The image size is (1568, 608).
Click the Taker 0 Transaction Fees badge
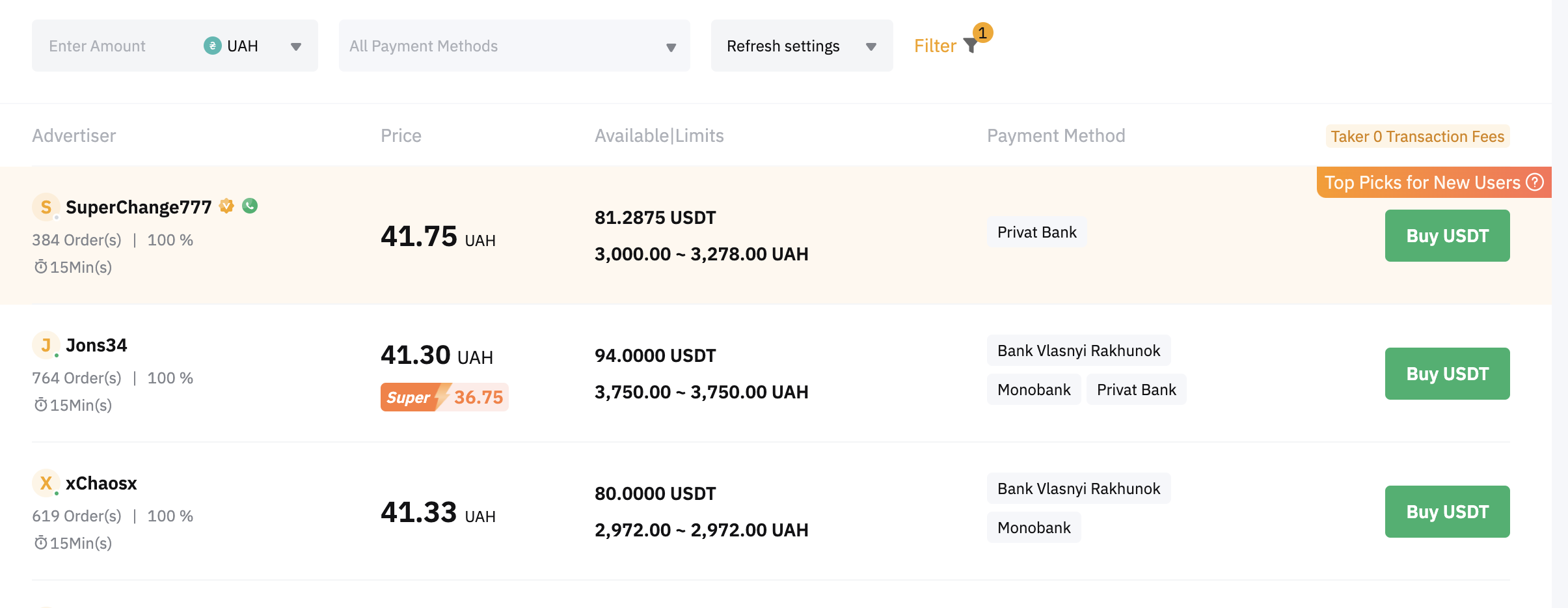point(1416,136)
